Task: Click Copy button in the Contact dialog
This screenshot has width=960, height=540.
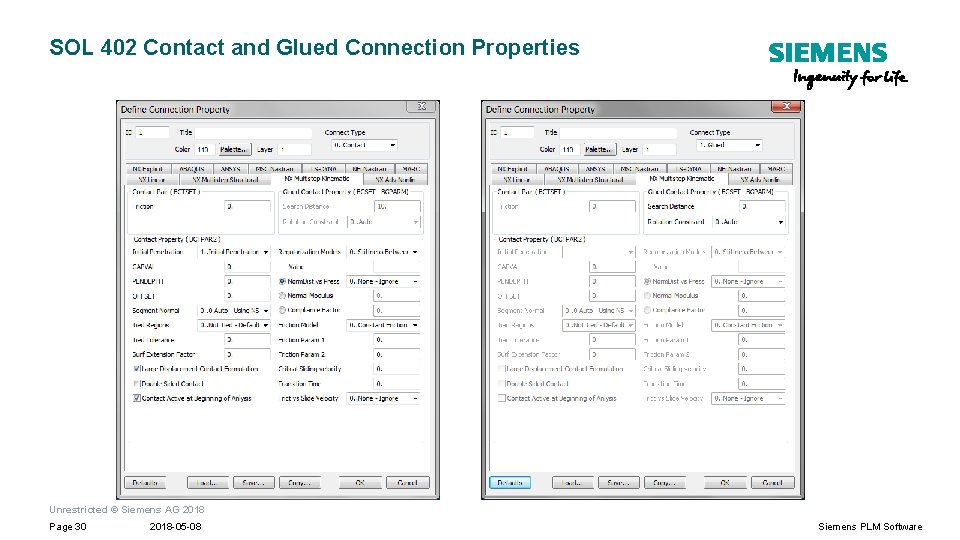Action: (x=299, y=483)
